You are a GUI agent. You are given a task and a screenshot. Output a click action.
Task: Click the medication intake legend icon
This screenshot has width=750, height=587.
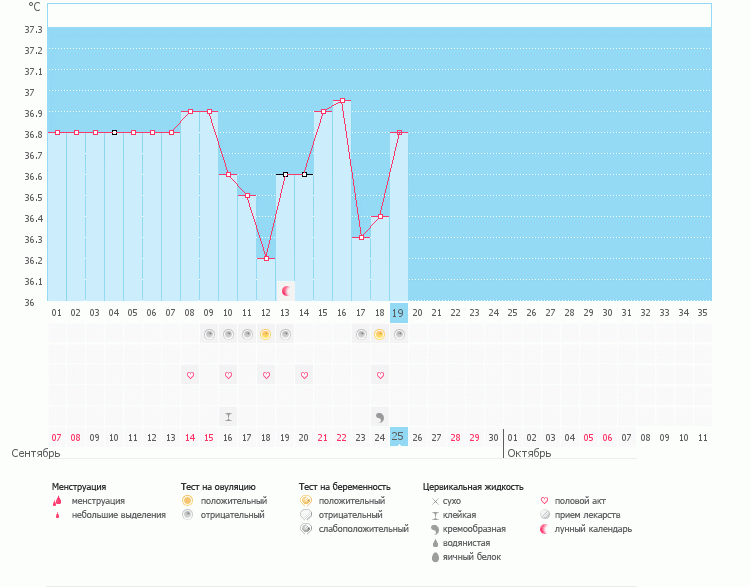coord(545,515)
